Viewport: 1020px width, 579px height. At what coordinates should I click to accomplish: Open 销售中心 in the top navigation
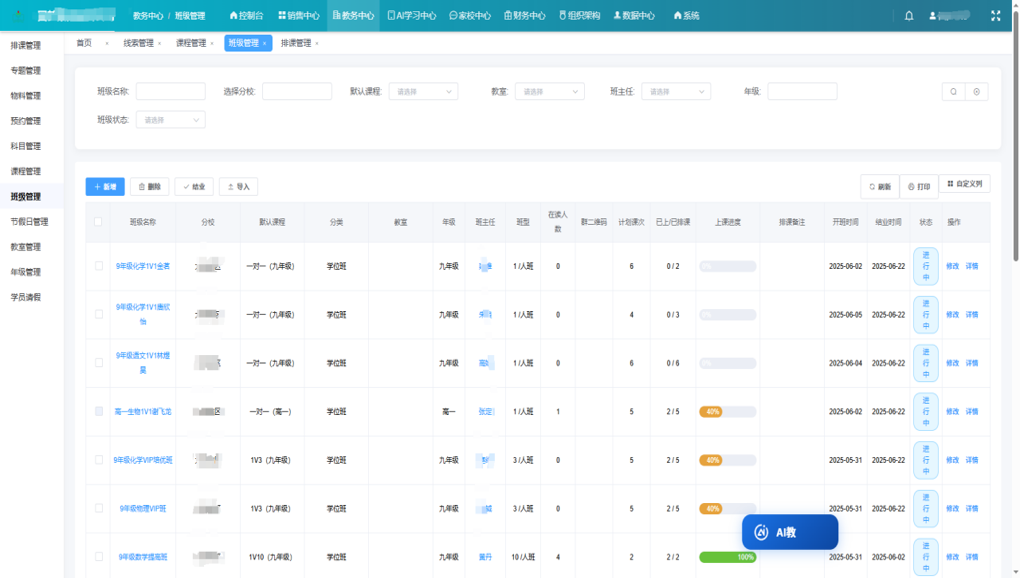[299, 16]
